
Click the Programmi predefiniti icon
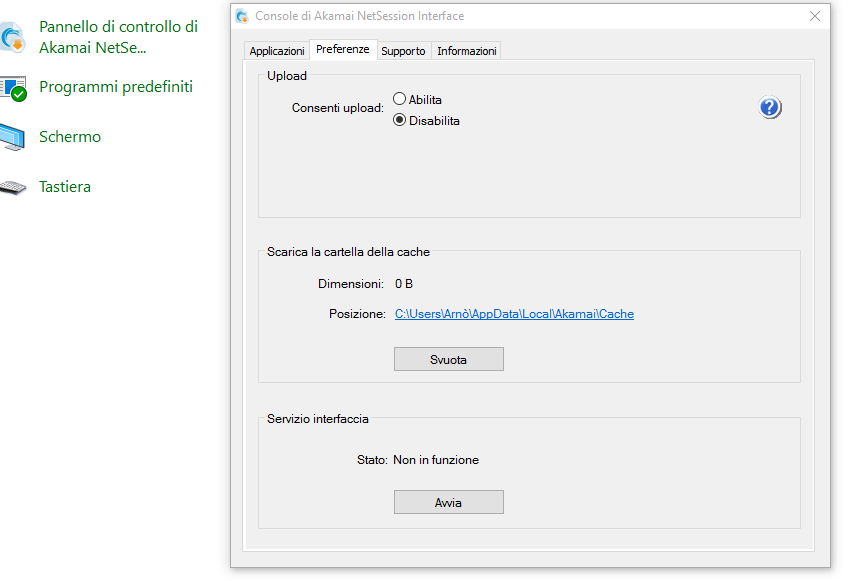pos(13,89)
